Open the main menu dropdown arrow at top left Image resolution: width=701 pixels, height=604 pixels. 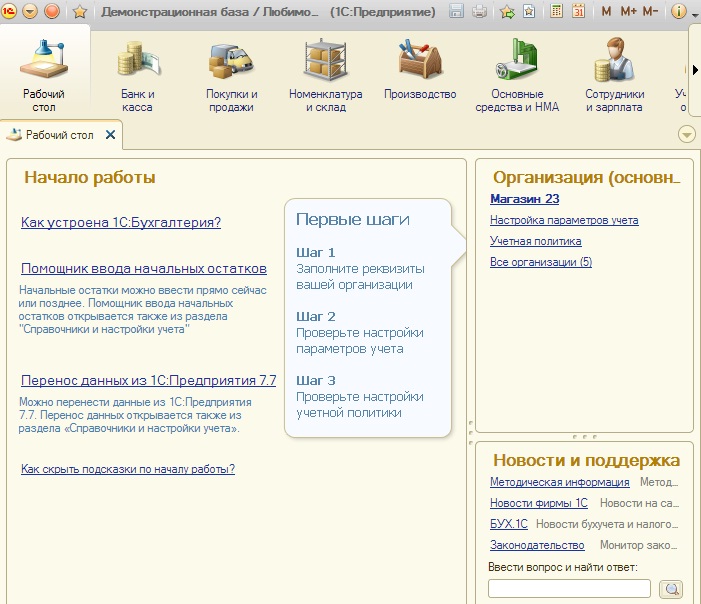(x=30, y=12)
